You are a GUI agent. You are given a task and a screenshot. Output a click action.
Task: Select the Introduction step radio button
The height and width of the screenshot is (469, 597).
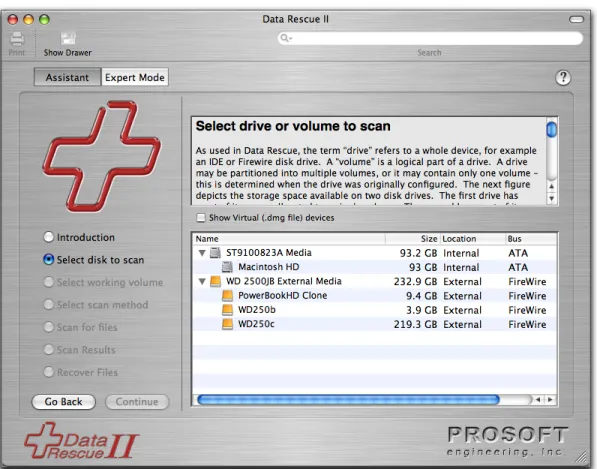click(x=48, y=237)
